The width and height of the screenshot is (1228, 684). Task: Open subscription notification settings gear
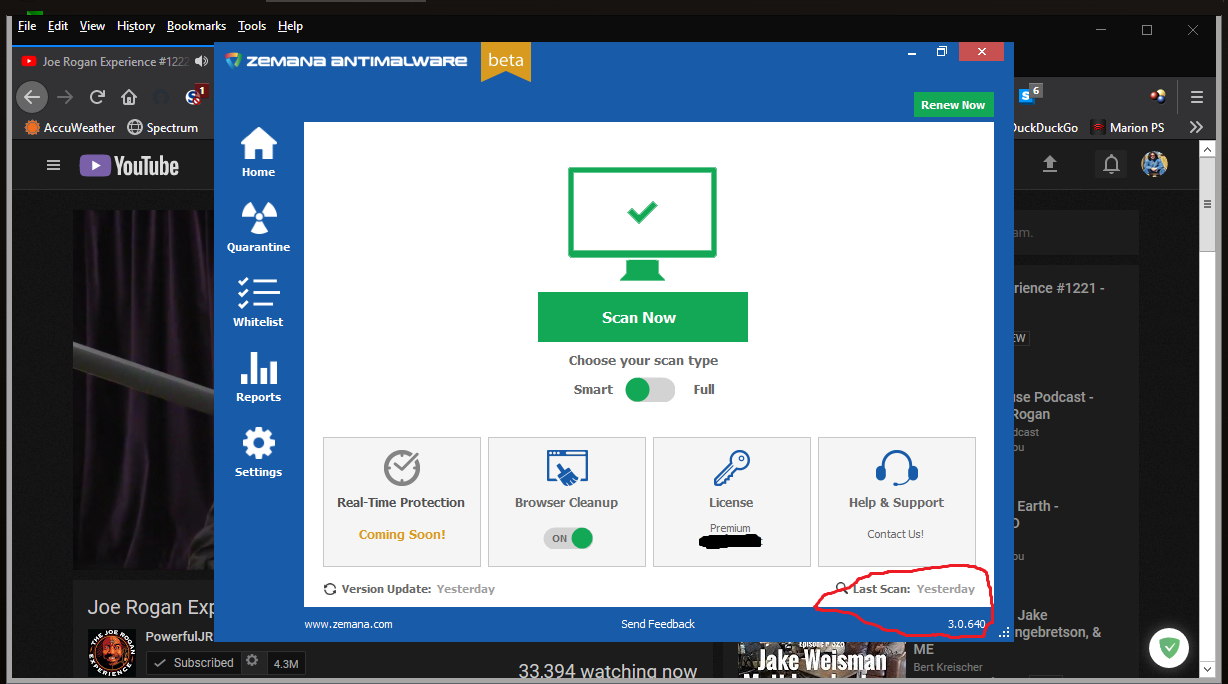coord(252,661)
